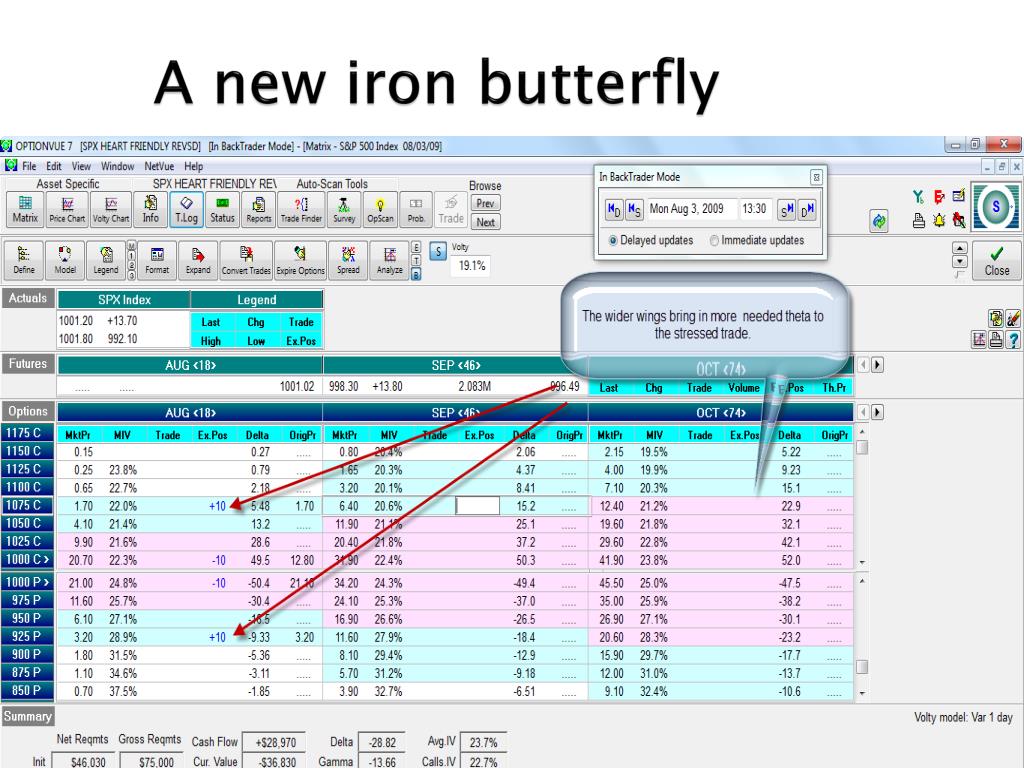Viewport: 1024px width, 768px height.
Task: Select matrix format 2 button
Action: pos(131,266)
